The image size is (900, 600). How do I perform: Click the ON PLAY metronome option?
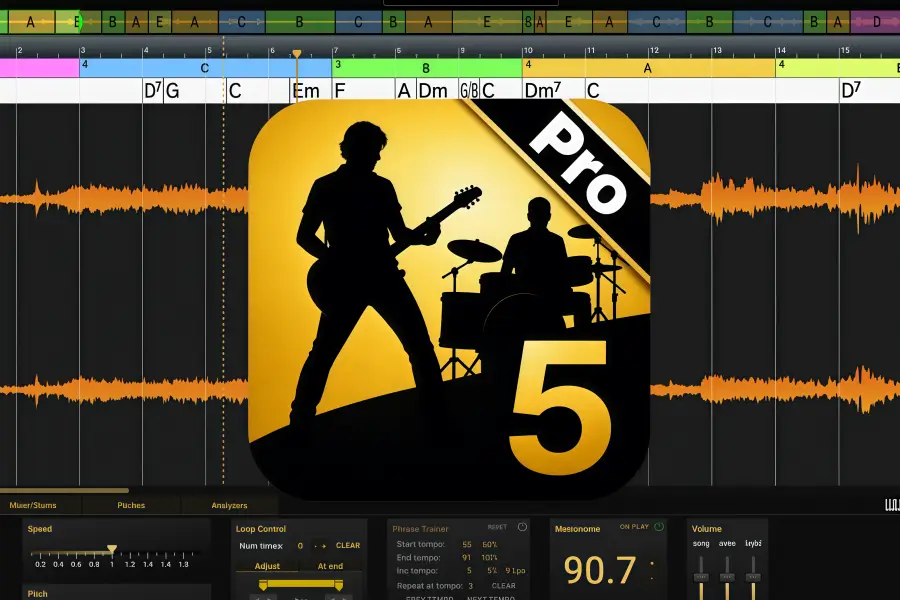point(634,527)
